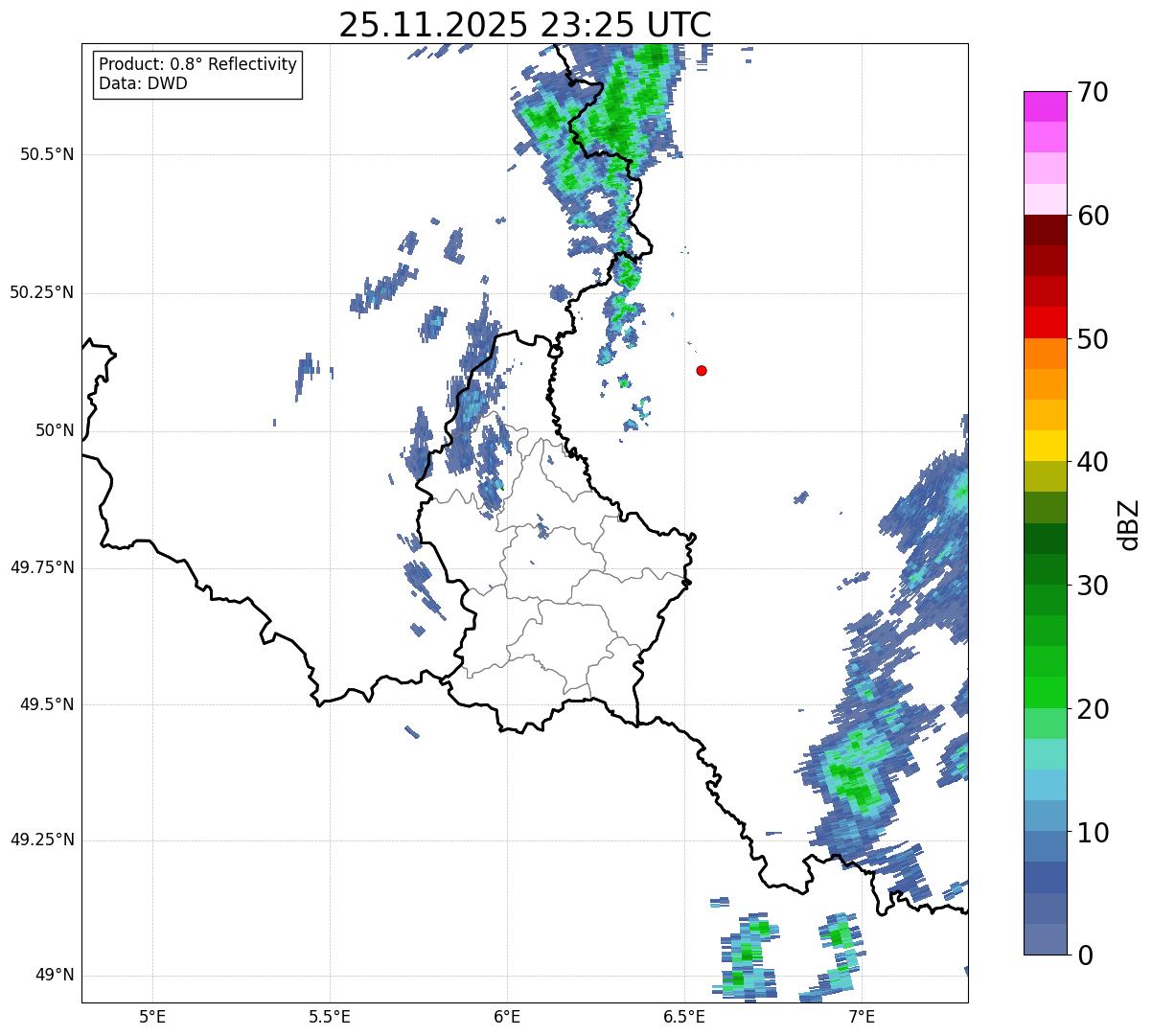The width and height of the screenshot is (1152, 1036).
Task: Click the title text 25.11.2025 23:25 UTC
Action: [x=525, y=24]
